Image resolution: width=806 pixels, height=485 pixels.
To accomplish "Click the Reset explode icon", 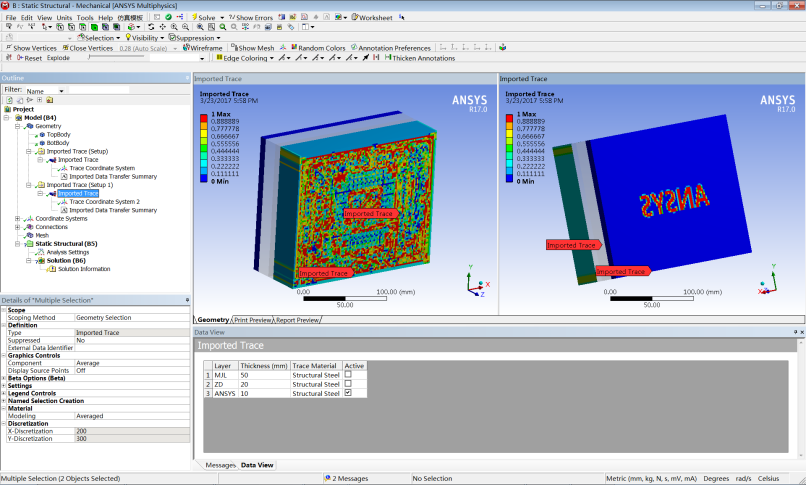I will [20, 58].
